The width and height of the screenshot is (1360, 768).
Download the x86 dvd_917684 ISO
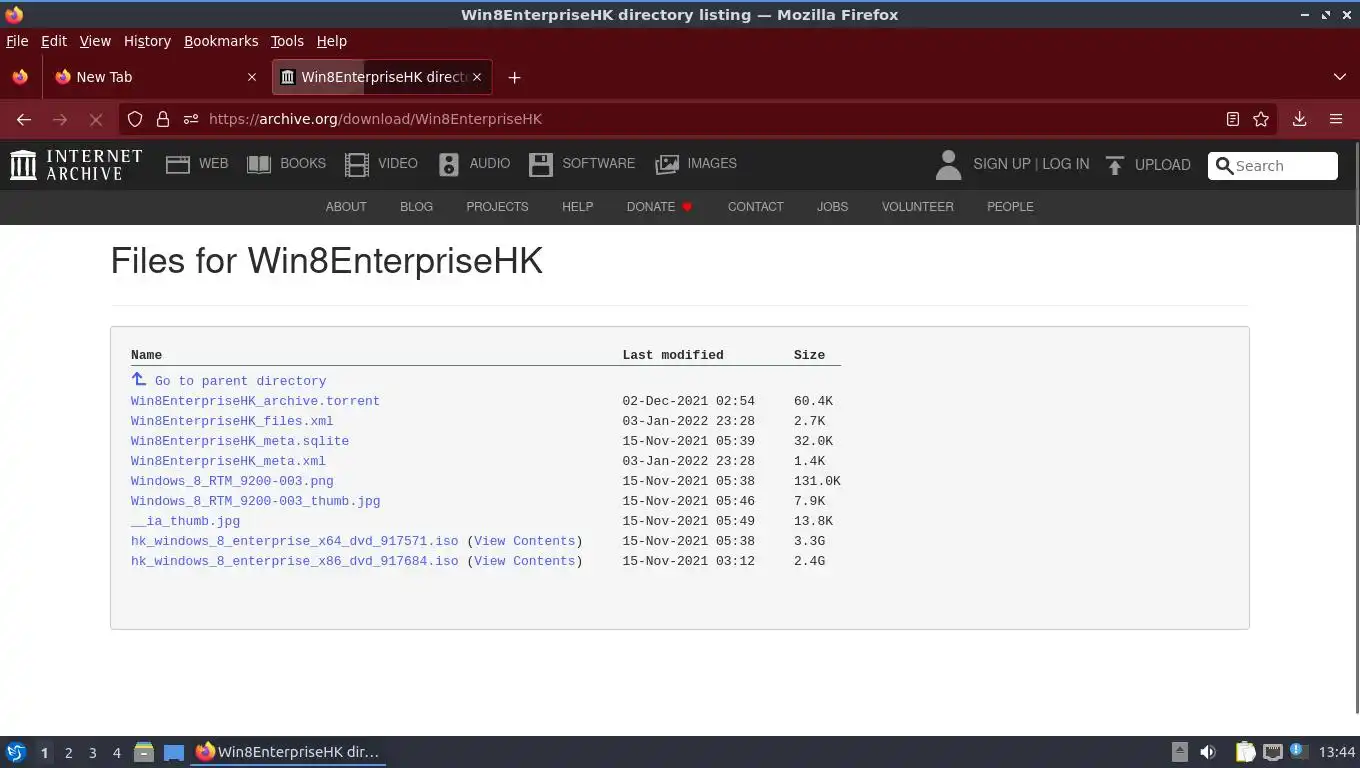[294, 561]
